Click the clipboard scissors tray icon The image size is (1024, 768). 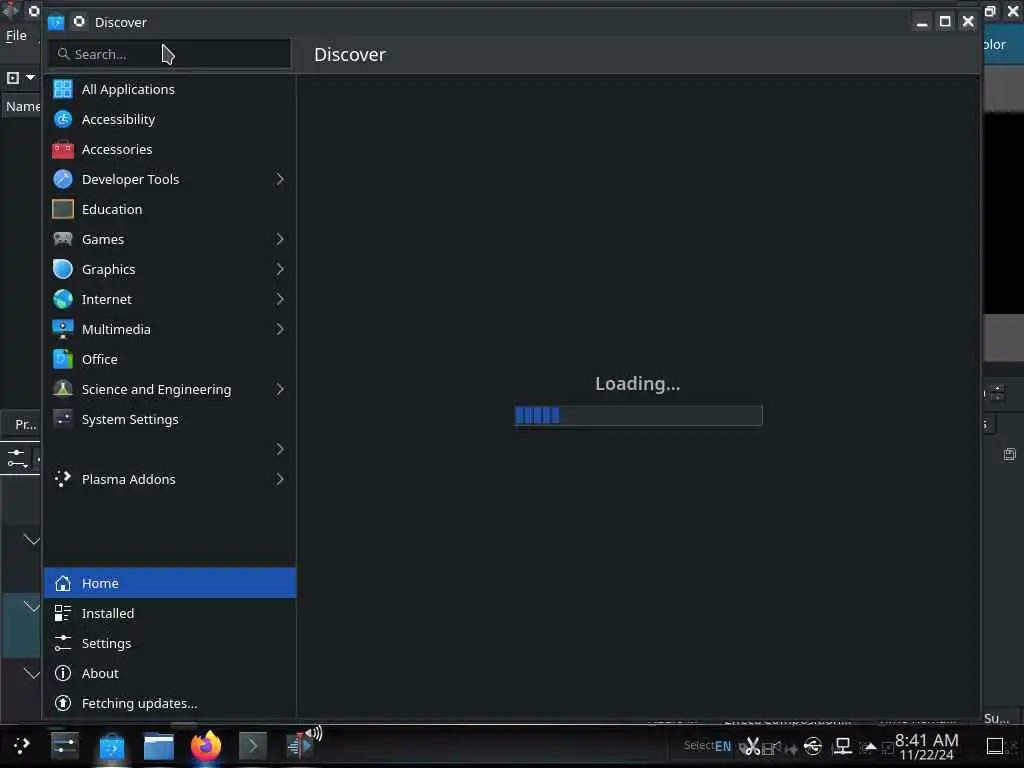tap(752, 746)
